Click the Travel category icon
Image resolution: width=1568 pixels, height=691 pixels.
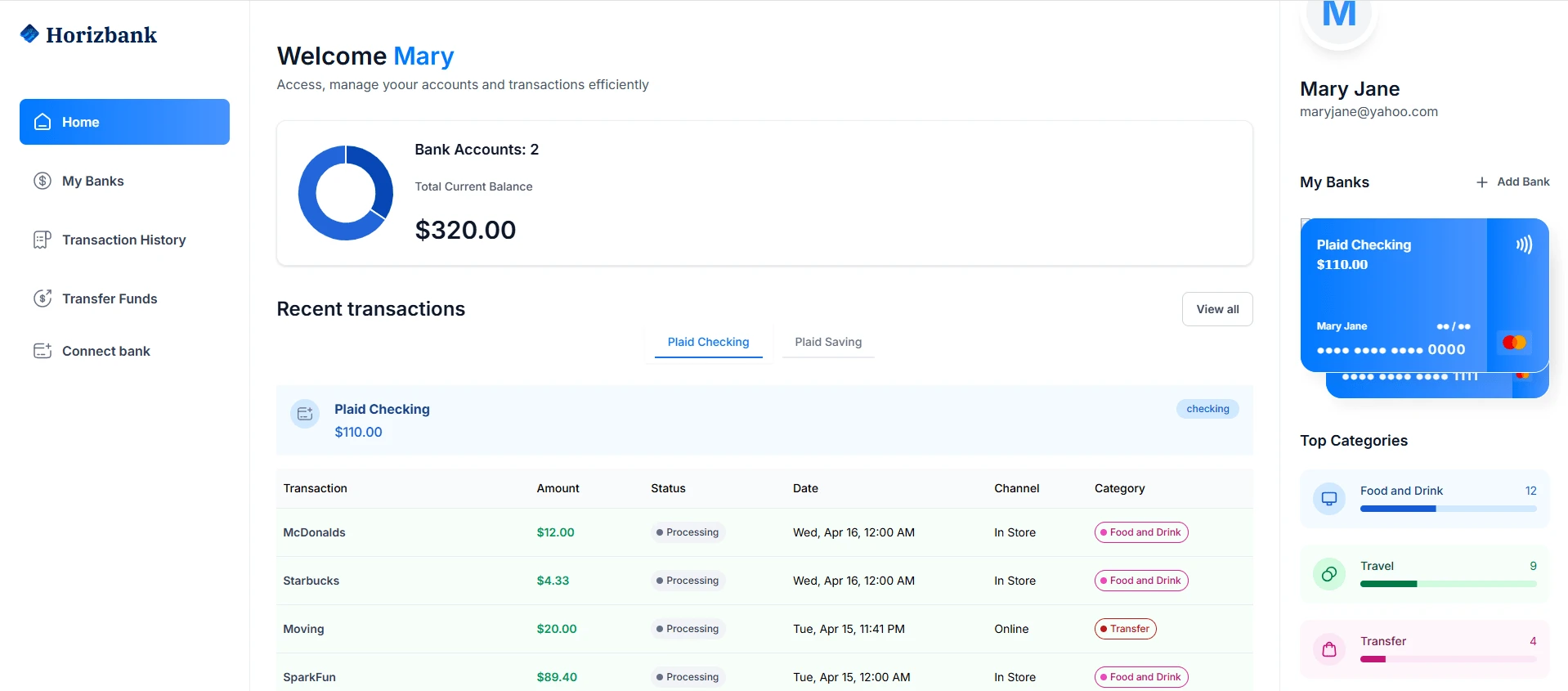point(1329,573)
